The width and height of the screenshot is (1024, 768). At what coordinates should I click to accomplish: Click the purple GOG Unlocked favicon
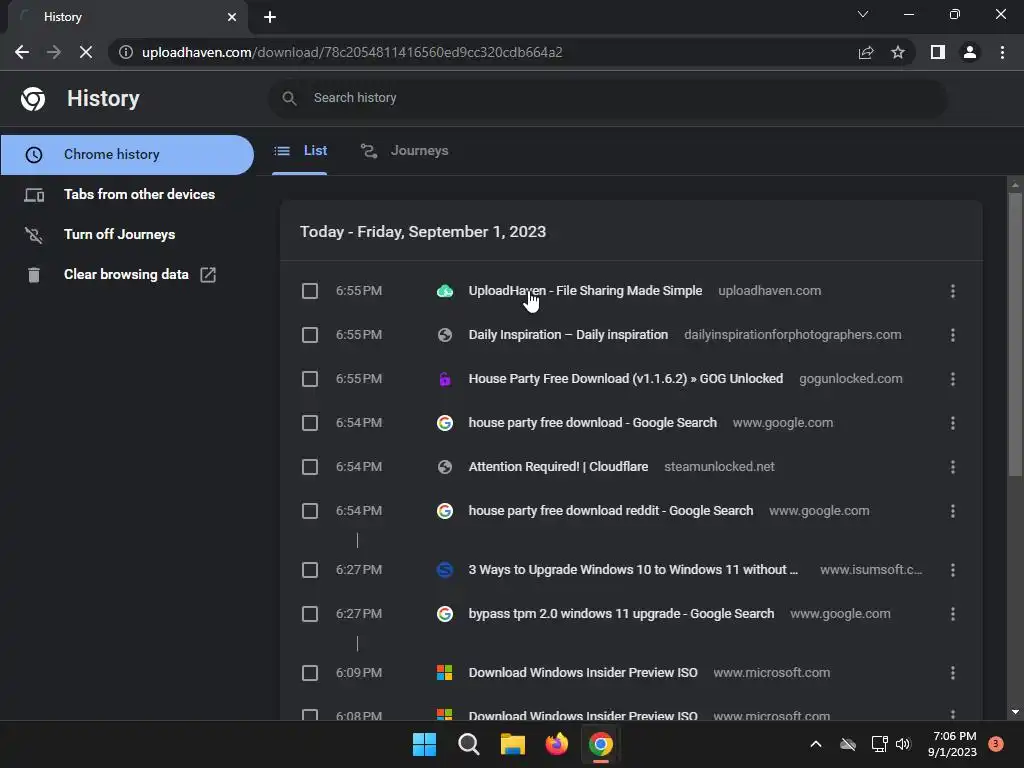(x=445, y=379)
